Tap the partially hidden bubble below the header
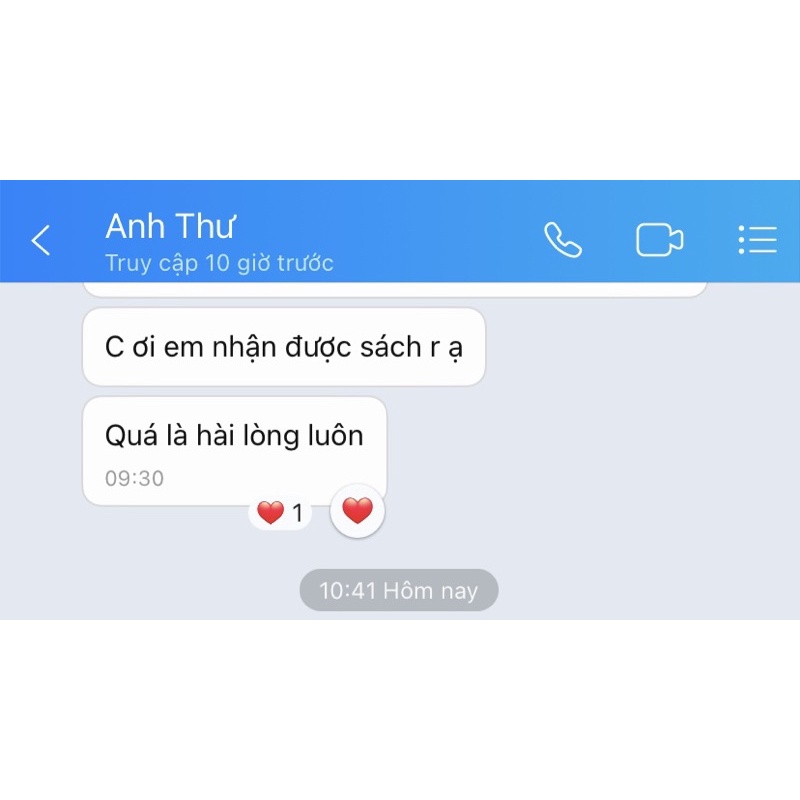Viewport: 800px width, 800px height. 394,289
